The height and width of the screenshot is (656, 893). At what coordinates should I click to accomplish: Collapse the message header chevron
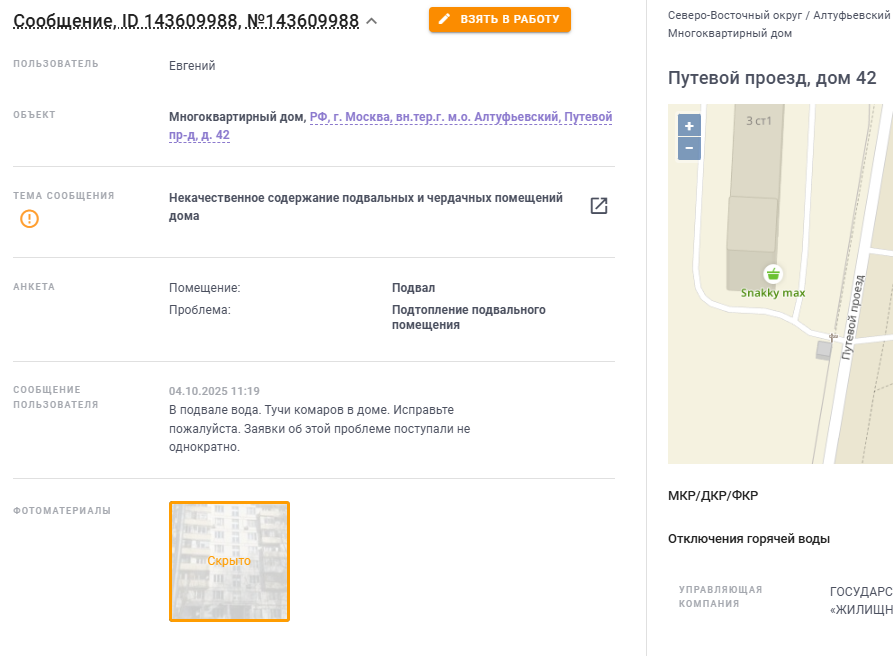click(x=371, y=22)
